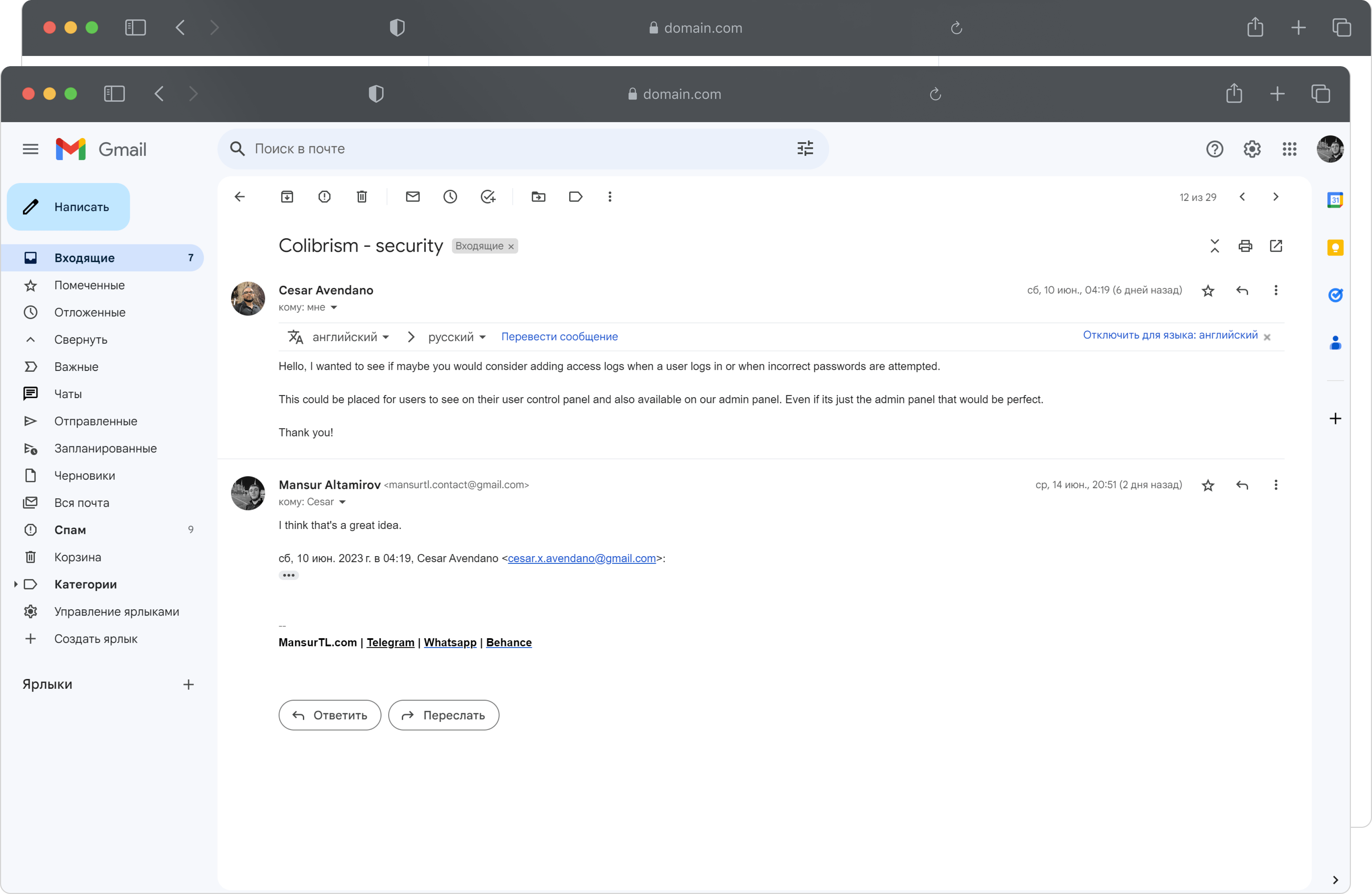The image size is (1372, 894).
Task: Open cesar.x.avendano@gmail.com link
Action: point(582,558)
